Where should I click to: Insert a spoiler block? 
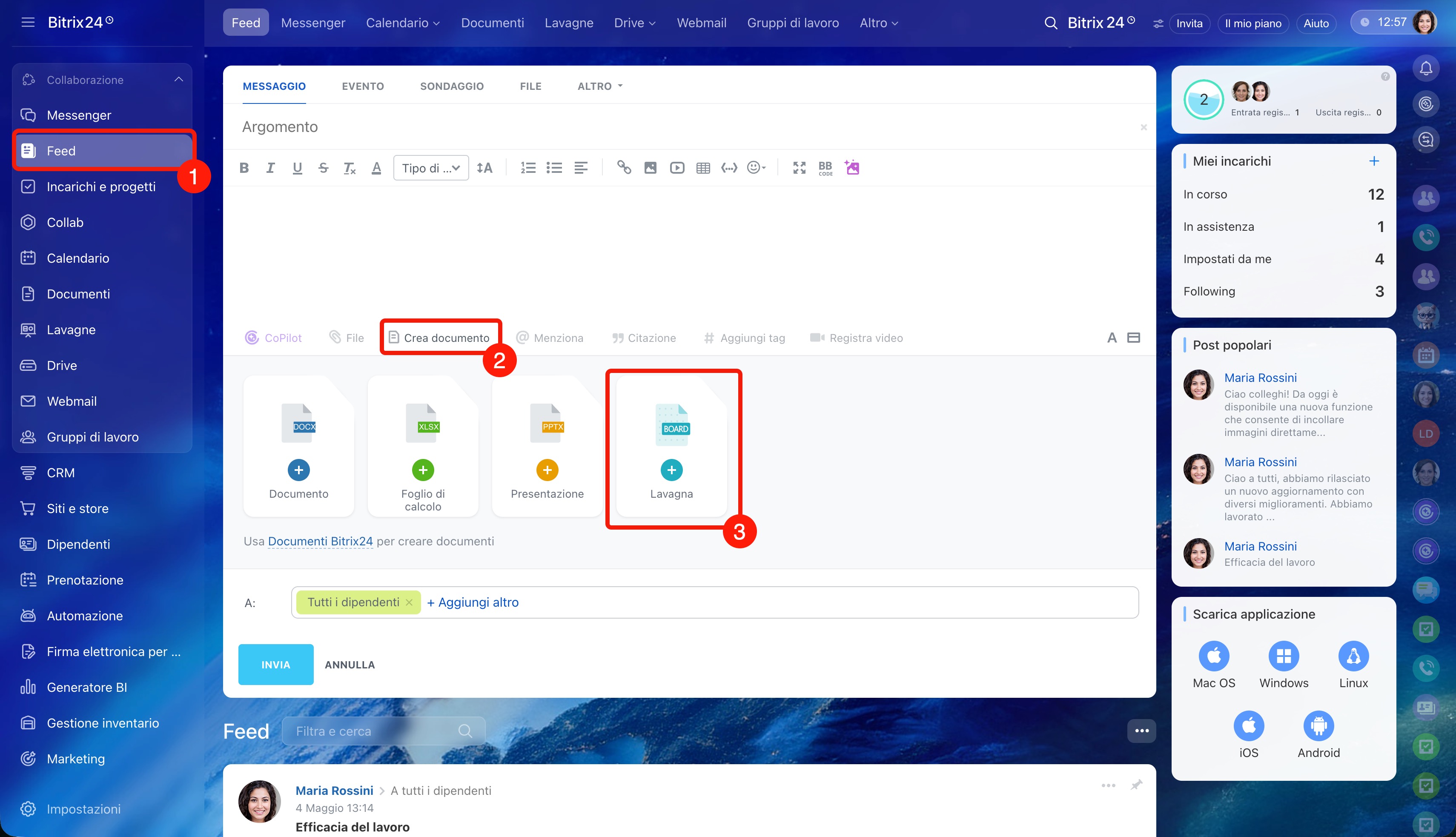[x=729, y=168]
